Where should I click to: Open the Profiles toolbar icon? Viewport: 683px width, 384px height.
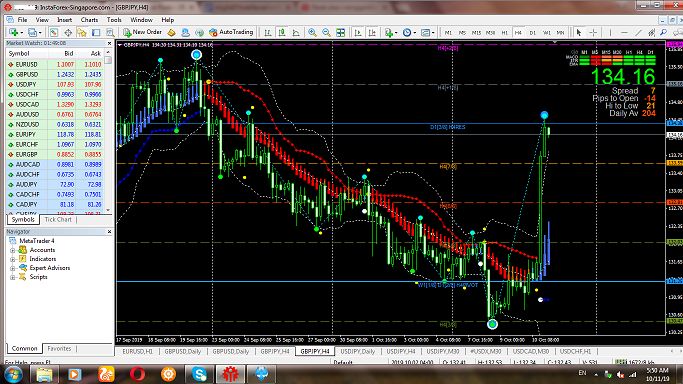(x=32, y=32)
